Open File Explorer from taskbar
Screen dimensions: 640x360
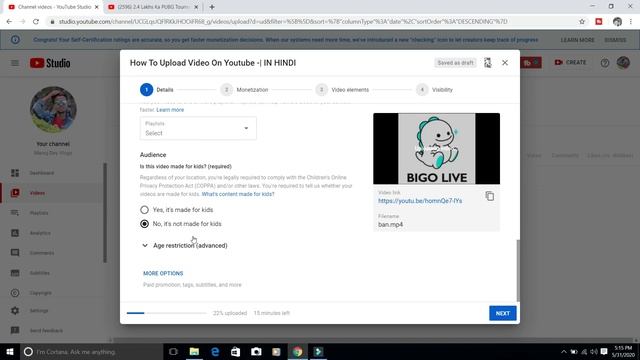point(194,351)
